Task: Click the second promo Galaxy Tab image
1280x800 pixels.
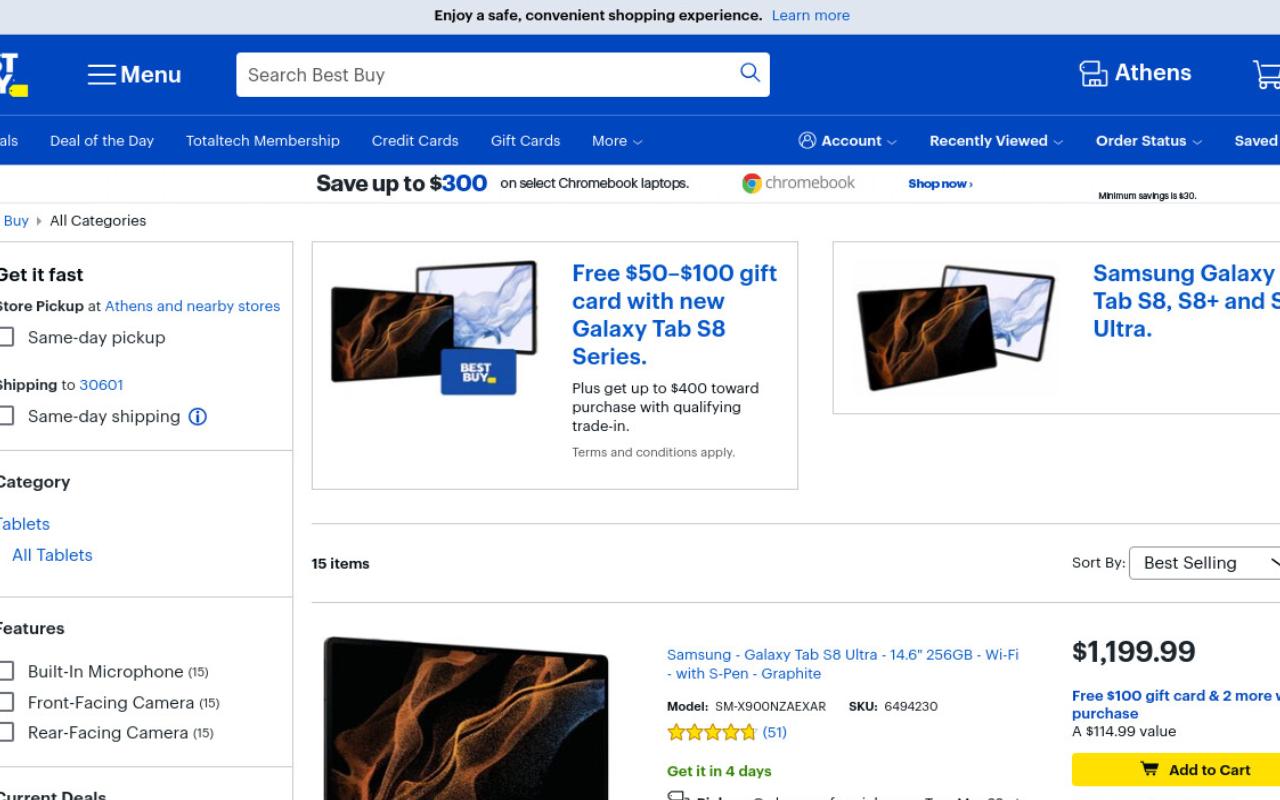Action: click(x=956, y=328)
